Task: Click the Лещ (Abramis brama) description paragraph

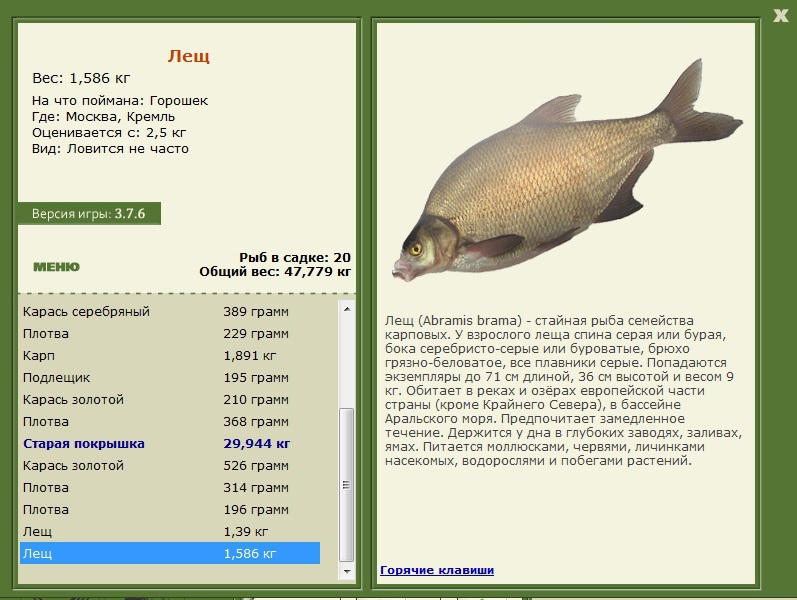Action: (563, 391)
